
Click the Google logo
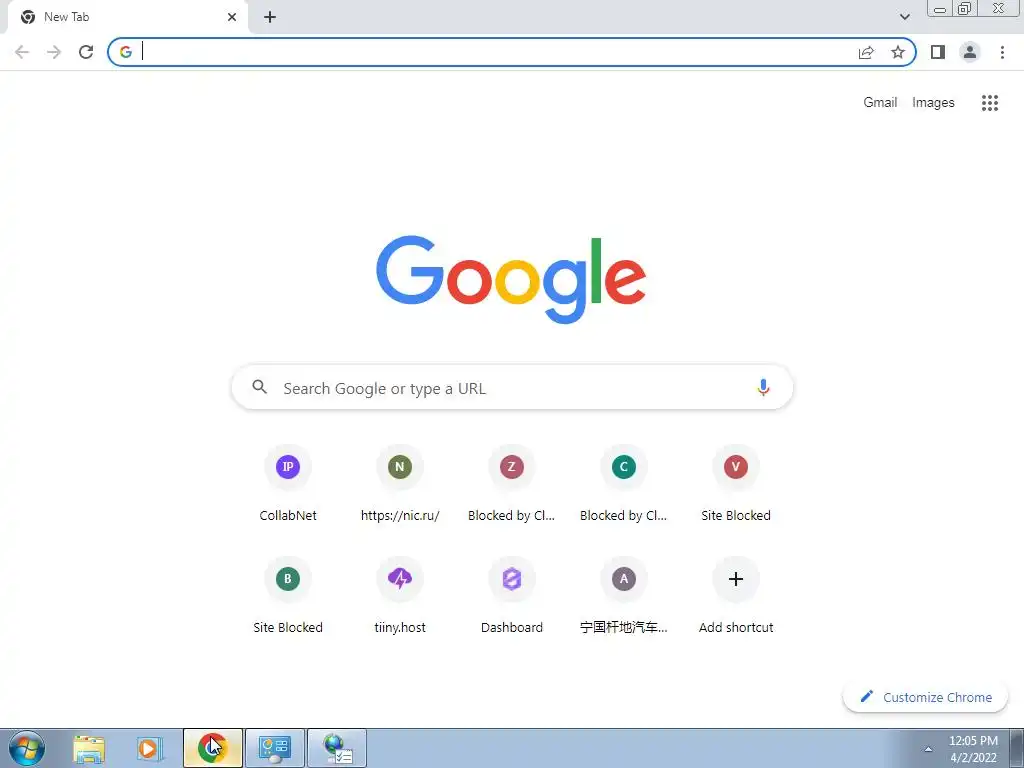point(511,279)
